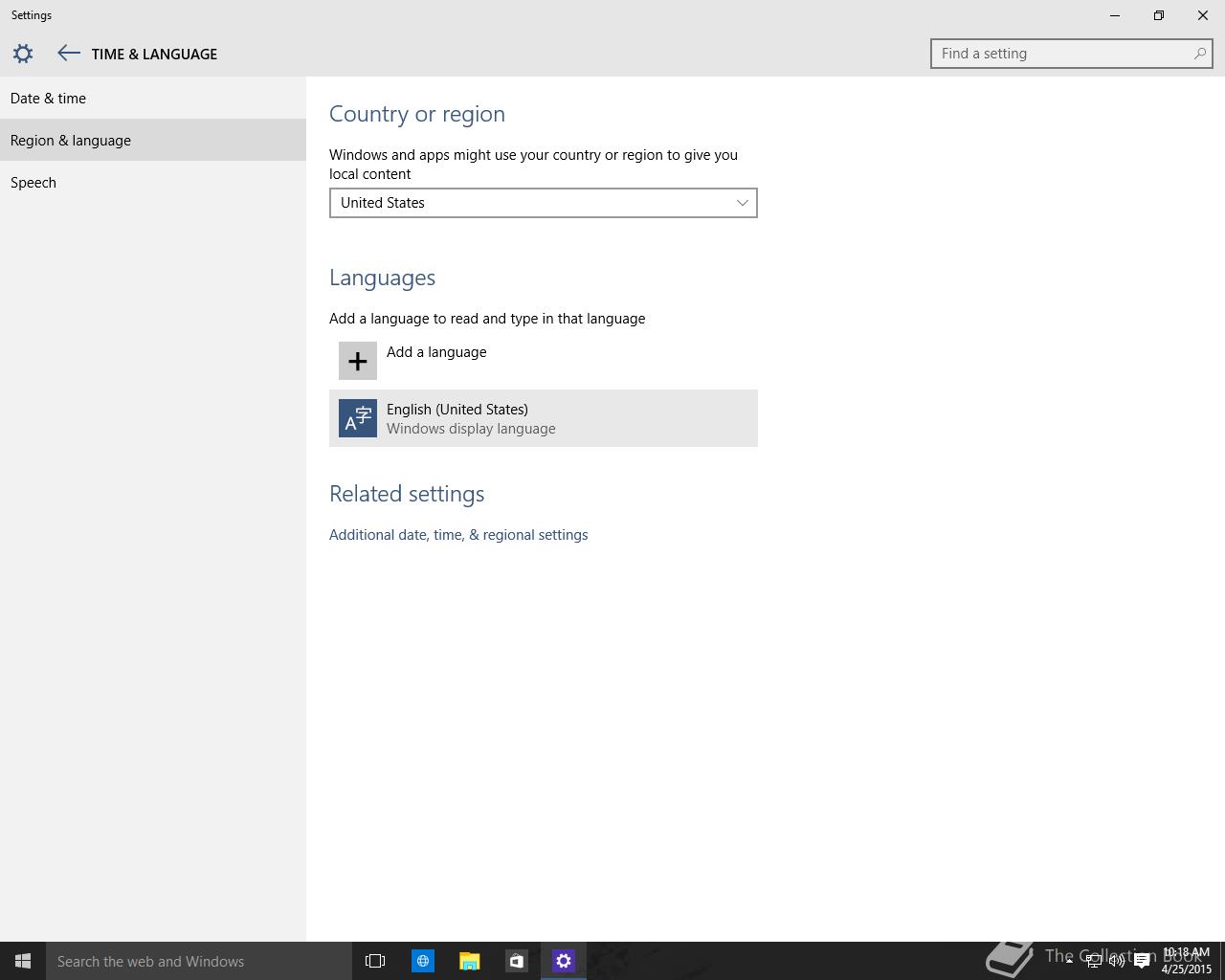1225x980 pixels.
Task: Click the taskbar clock showing 4/25/2015
Action: (1187, 961)
